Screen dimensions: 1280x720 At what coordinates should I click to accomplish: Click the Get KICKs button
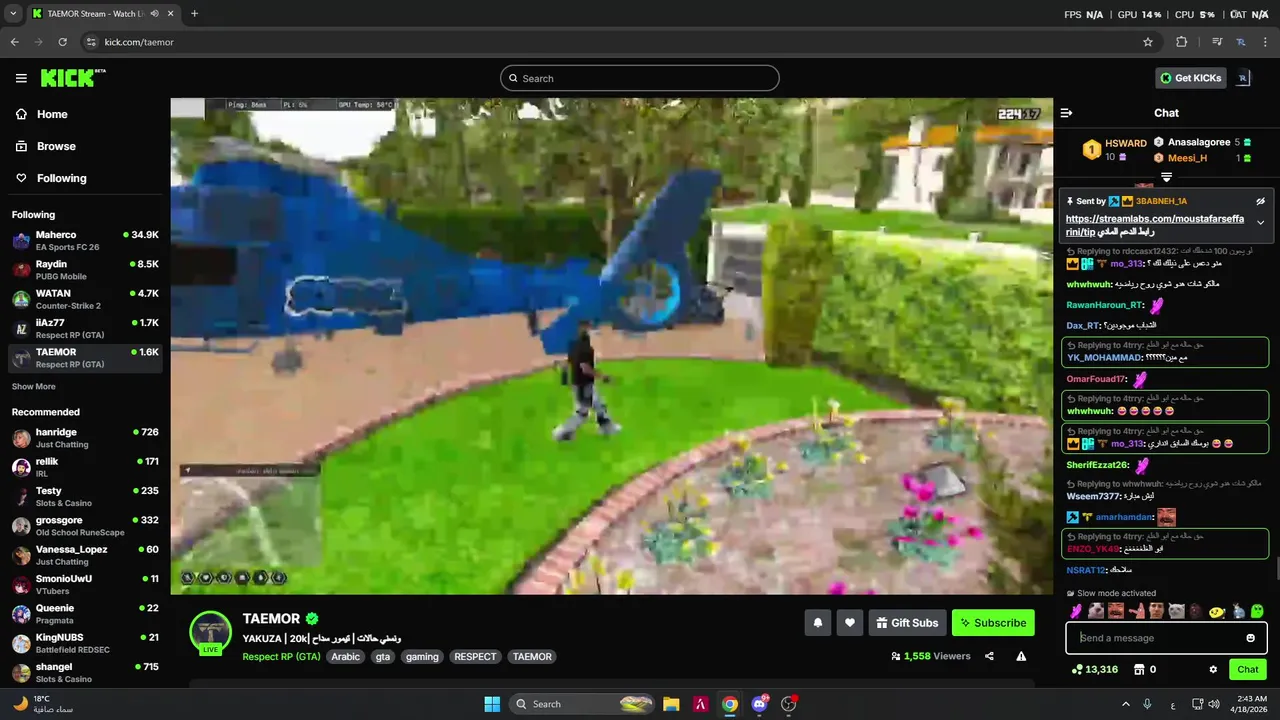tap(1190, 78)
